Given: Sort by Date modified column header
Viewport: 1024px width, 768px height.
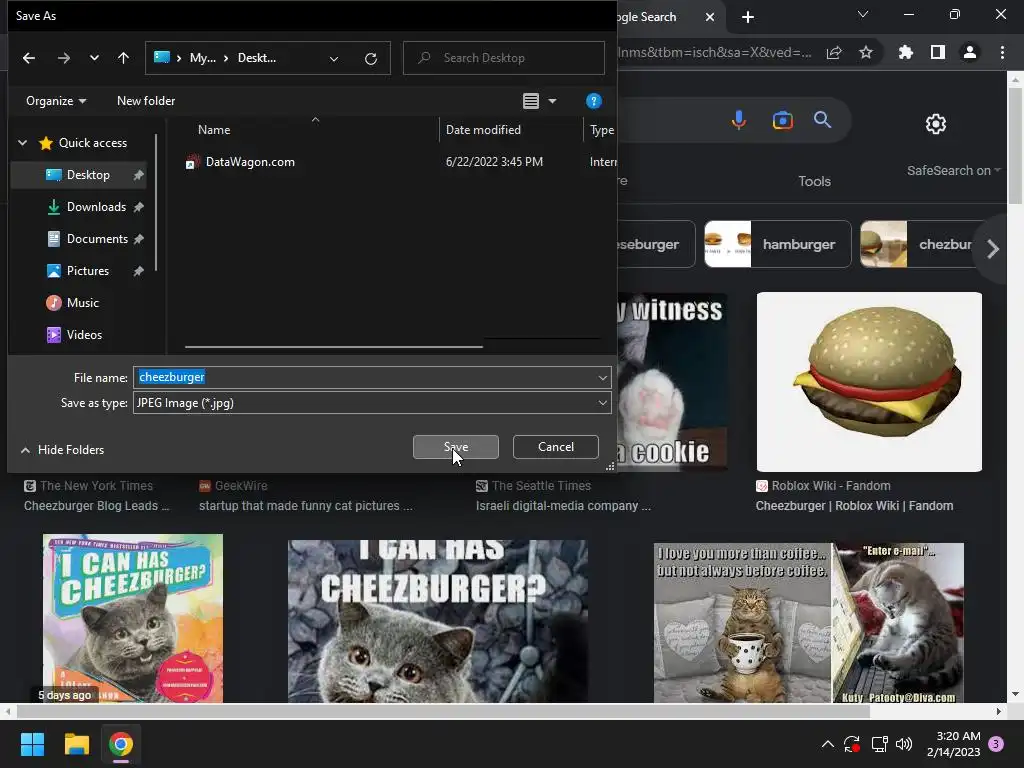Looking at the screenshot, I should tap(483, 130).
